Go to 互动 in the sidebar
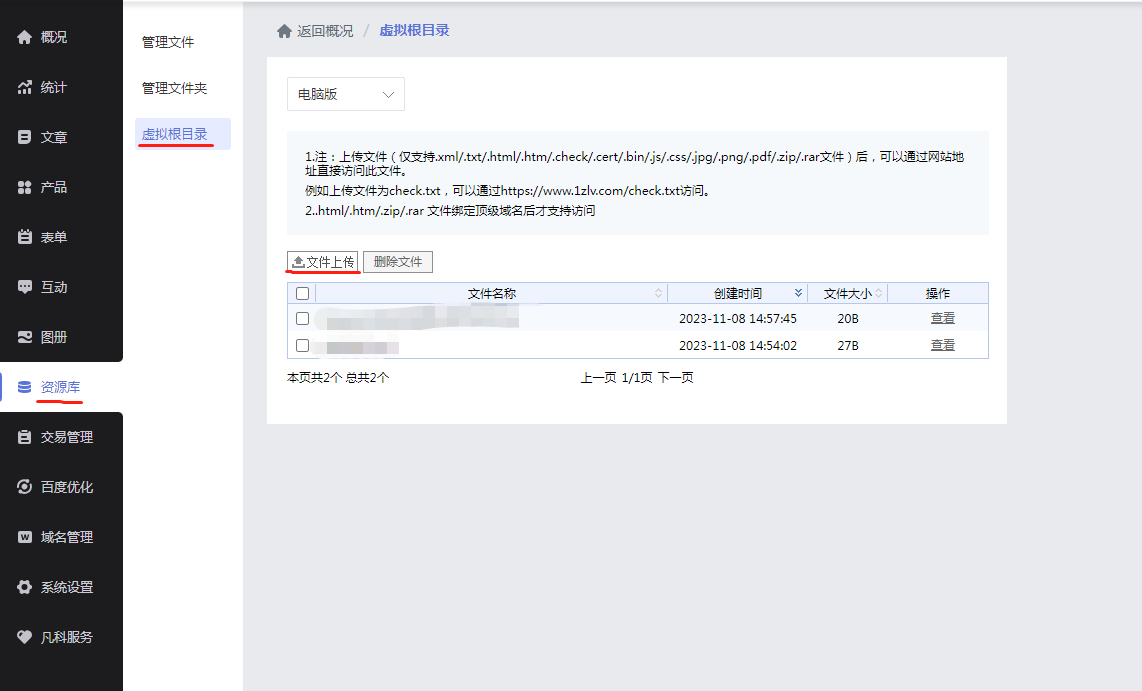This screenshot has width=1142, height=691. pos(54,287)
